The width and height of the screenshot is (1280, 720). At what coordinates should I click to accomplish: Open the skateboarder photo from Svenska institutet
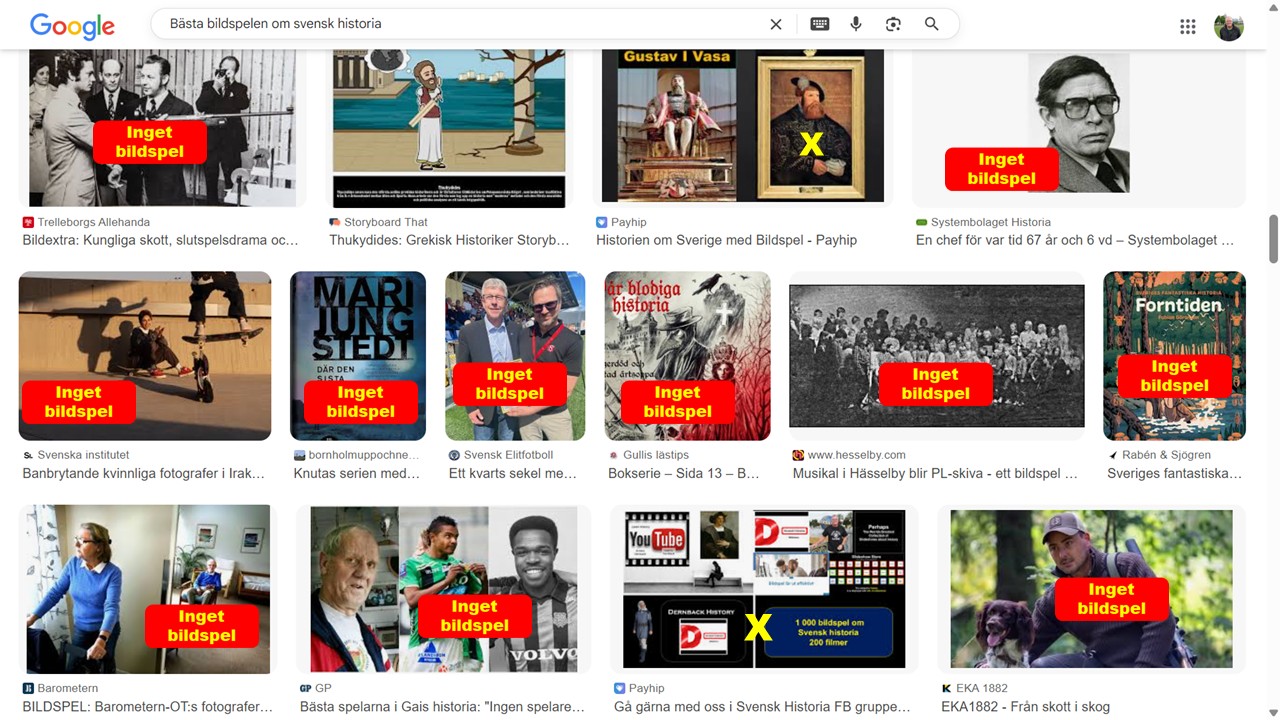pyautogui.click(x=145, y=356)
